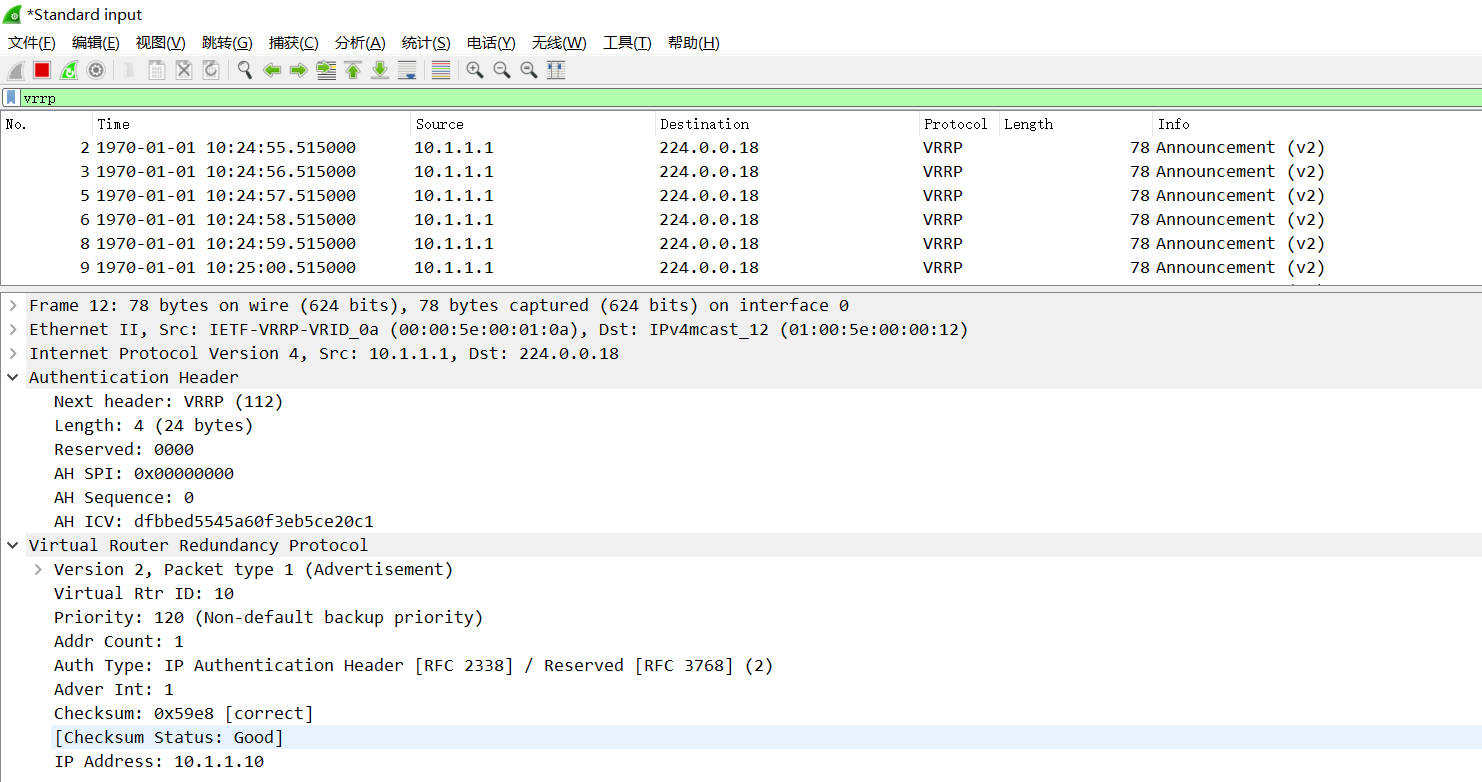Expand the Ethernet II tree node
This screenshot has height=782, width=1482.
(13, 329)
